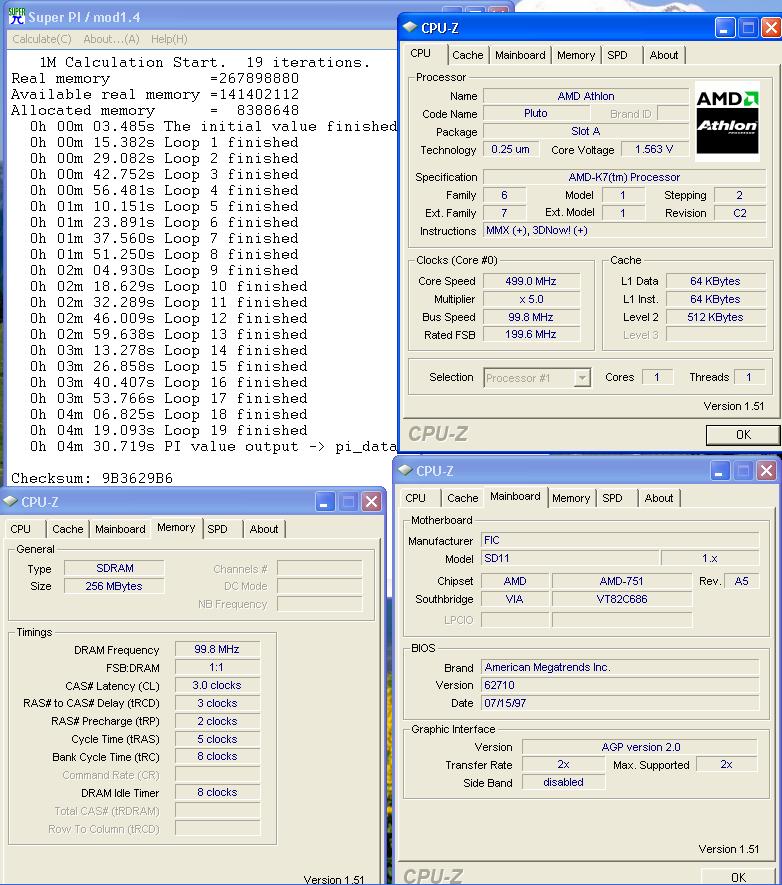The image size is (782, 885).
Task: Click the Chipset value 'AMD-751'
Action: click(x=621, y=581)
